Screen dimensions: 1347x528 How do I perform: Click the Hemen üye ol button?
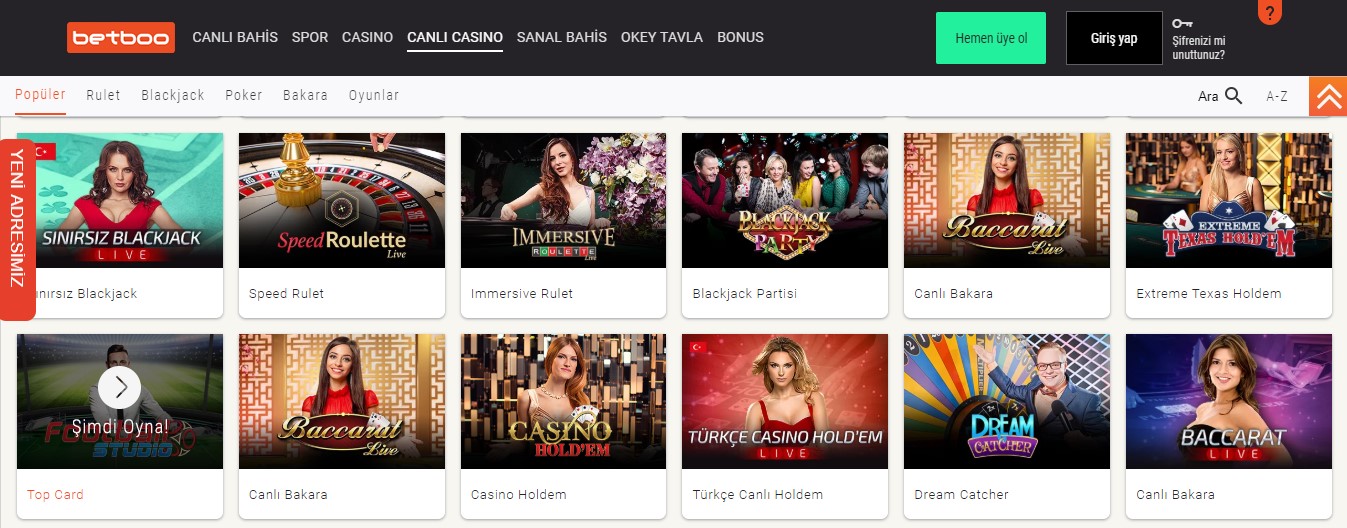pyautogui.click(x=991, y=38)
